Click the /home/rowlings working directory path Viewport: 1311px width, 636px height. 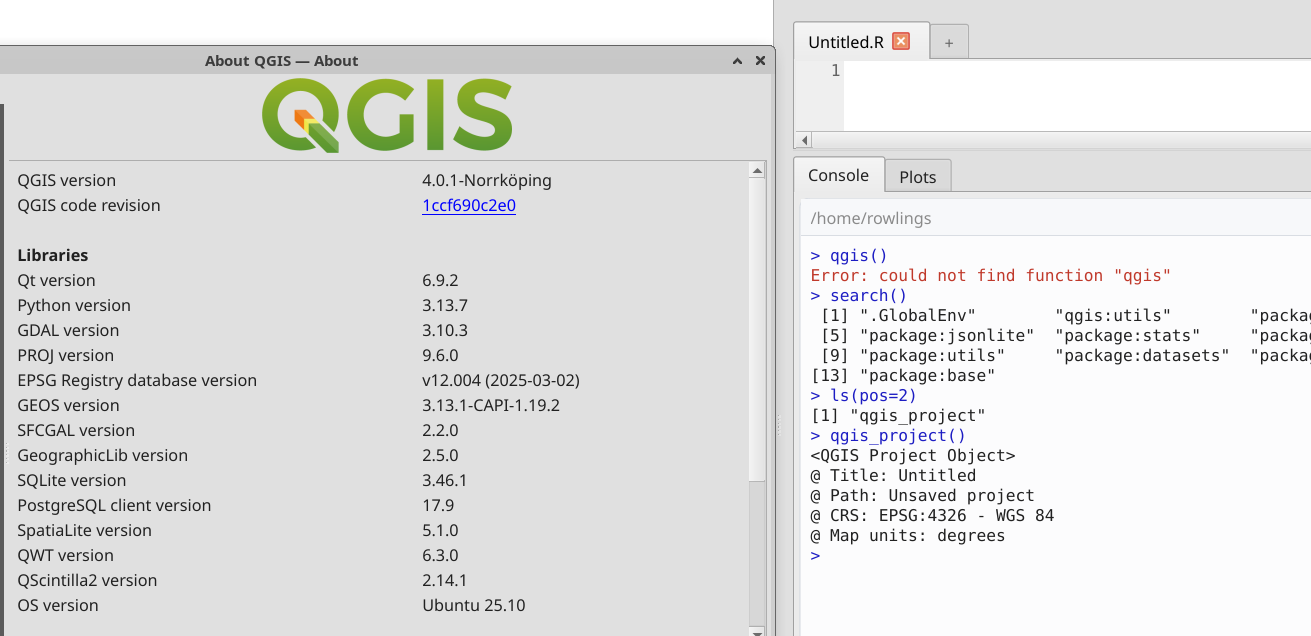(871, 218)
